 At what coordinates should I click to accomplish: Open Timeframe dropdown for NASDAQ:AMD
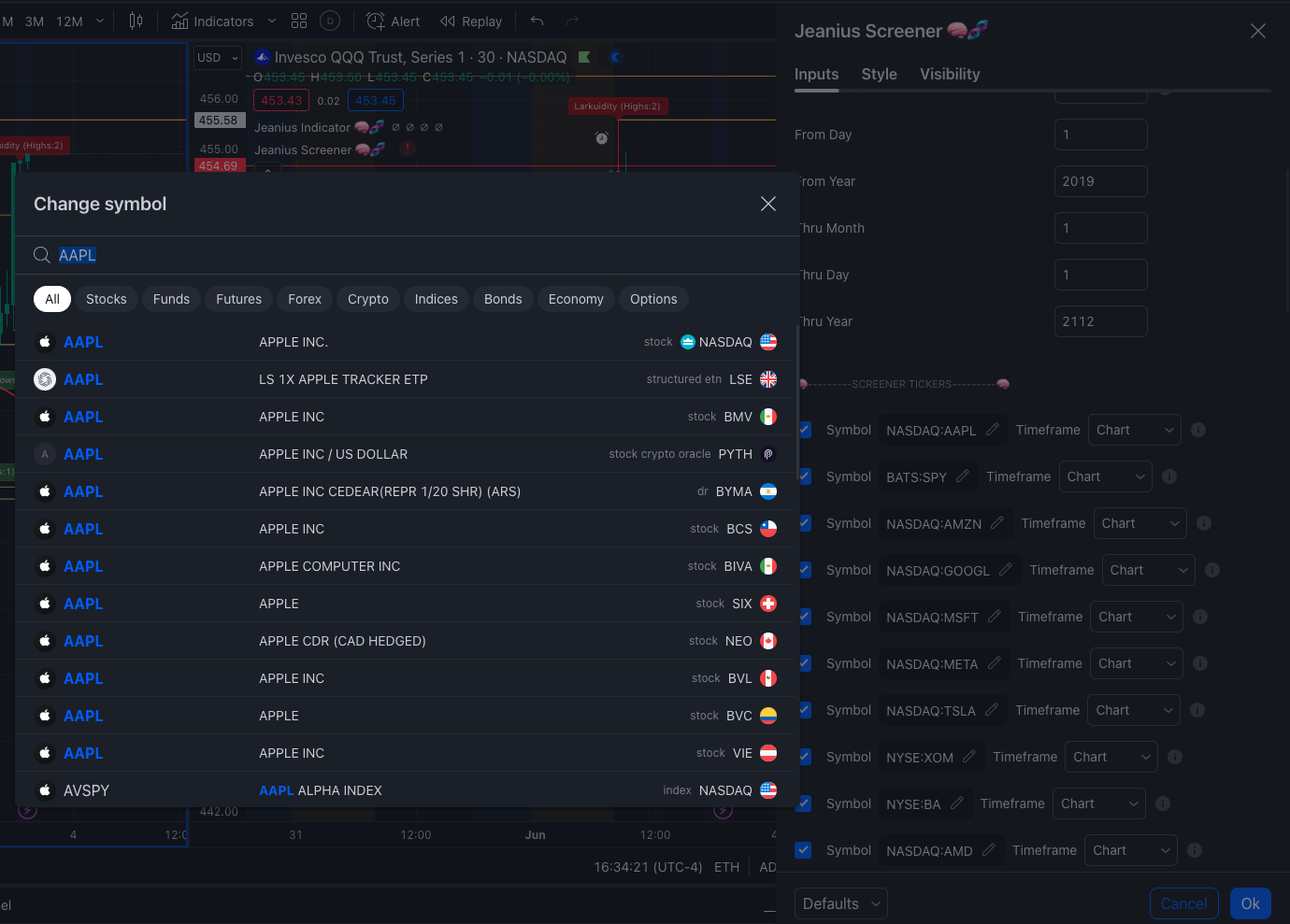point(1131,850)
